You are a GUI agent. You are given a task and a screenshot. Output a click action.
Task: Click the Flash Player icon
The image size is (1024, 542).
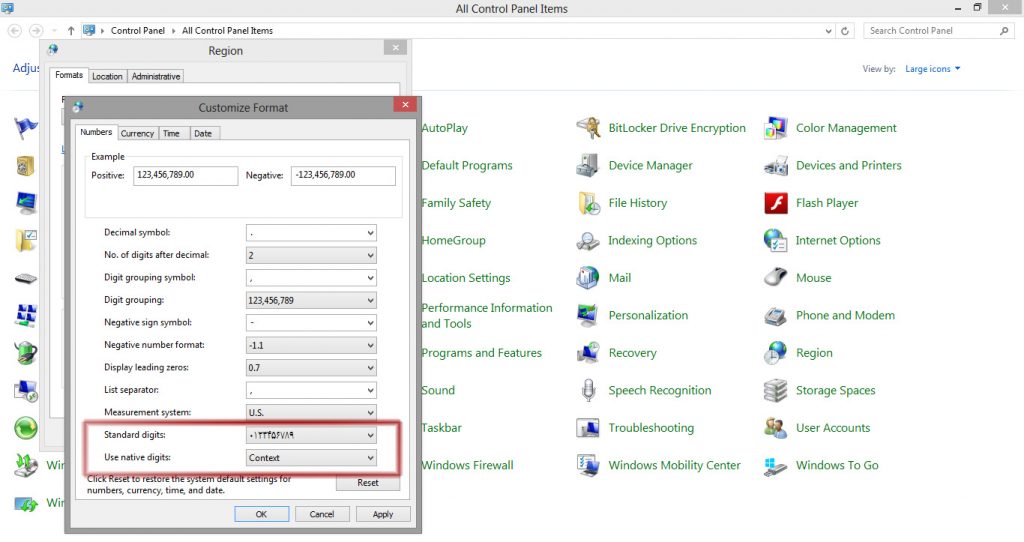(775, 203)
